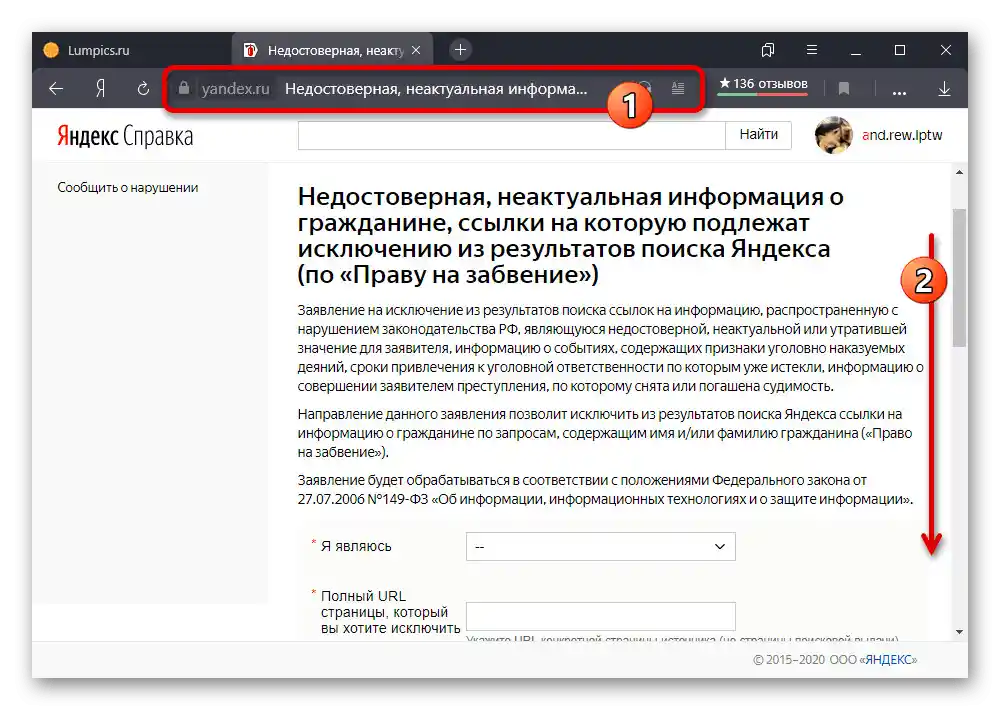1000x710 pixels.
Task: Focus the Полный URL страницы input field
Action: [600, 617]
